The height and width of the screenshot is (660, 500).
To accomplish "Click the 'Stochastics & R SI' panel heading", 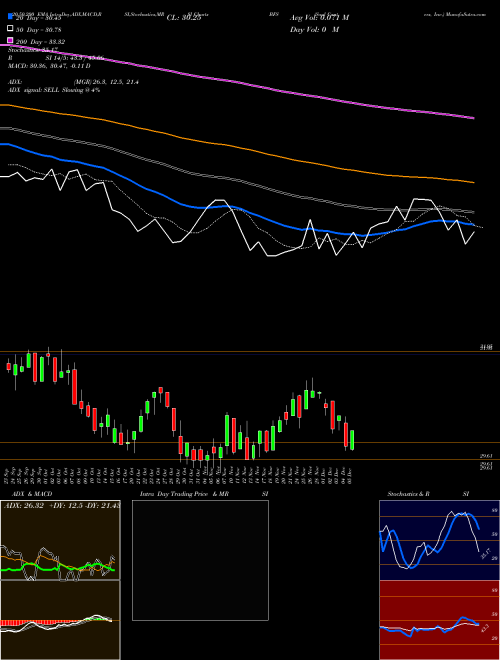I will tap(428, 494).
